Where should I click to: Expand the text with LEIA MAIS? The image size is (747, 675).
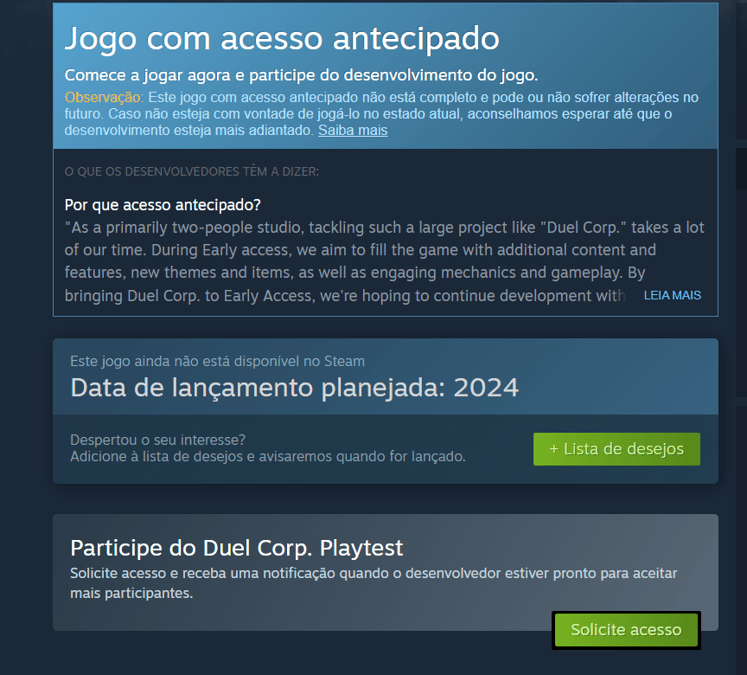[672, 295]
